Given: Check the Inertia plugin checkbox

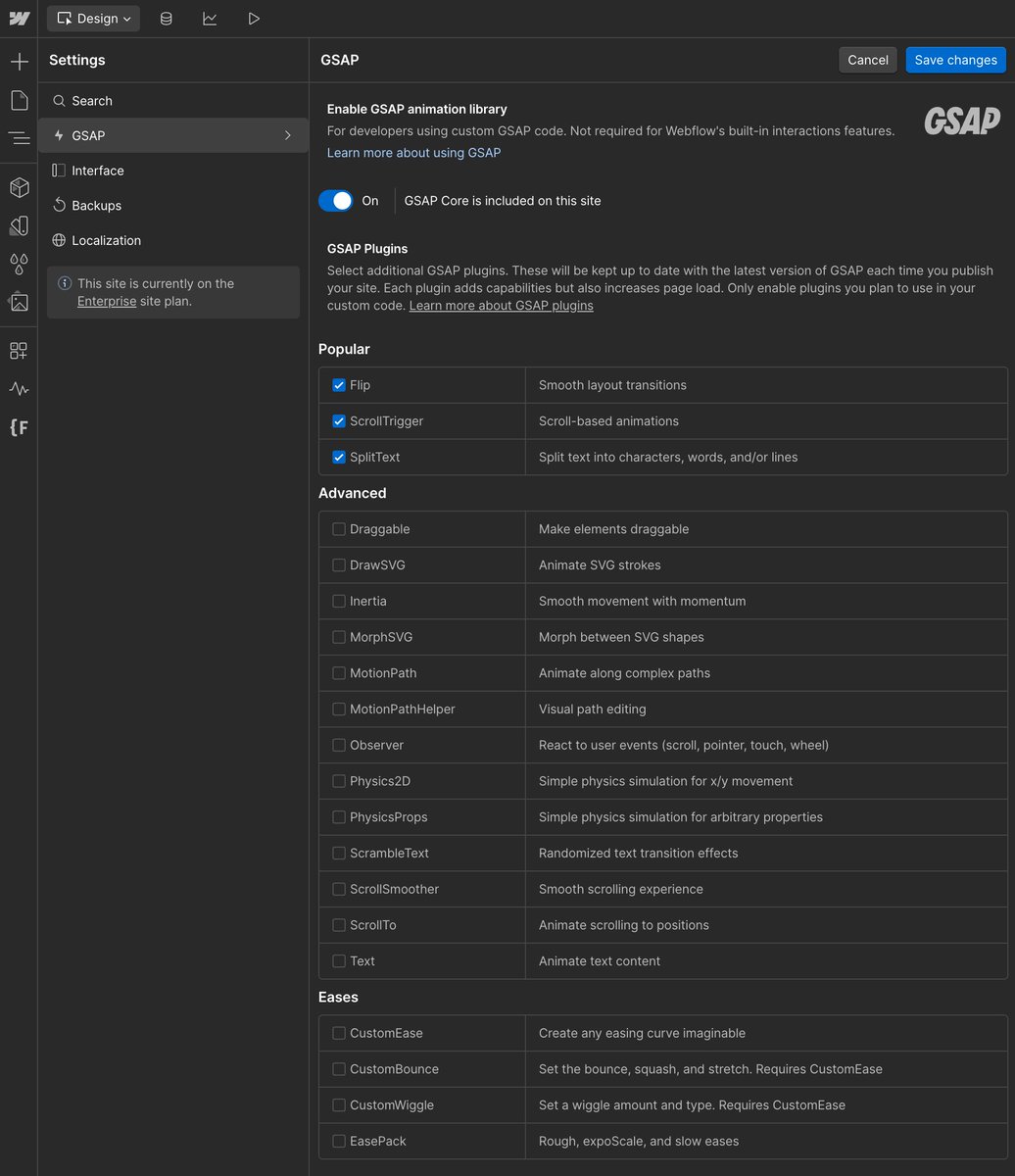Looking at the screenshot, I should pos(339,601).
